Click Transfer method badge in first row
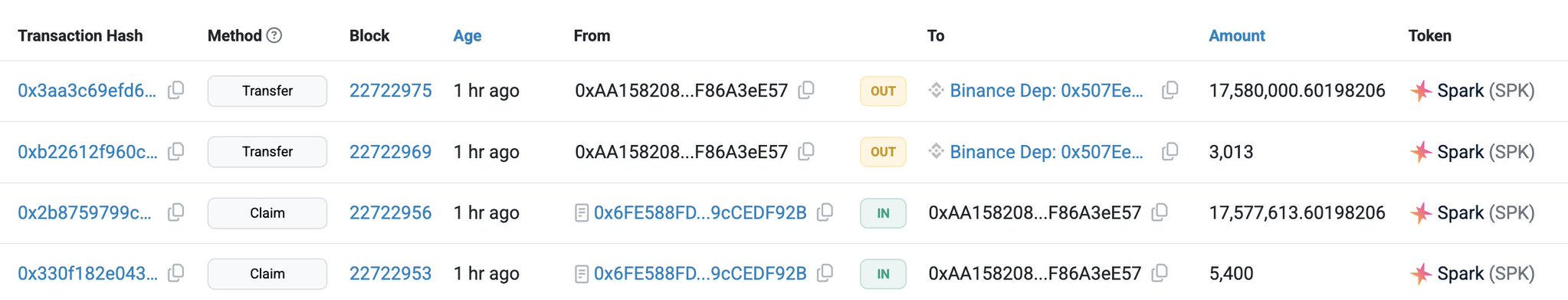1568x300 pixels. coord(267,91)
